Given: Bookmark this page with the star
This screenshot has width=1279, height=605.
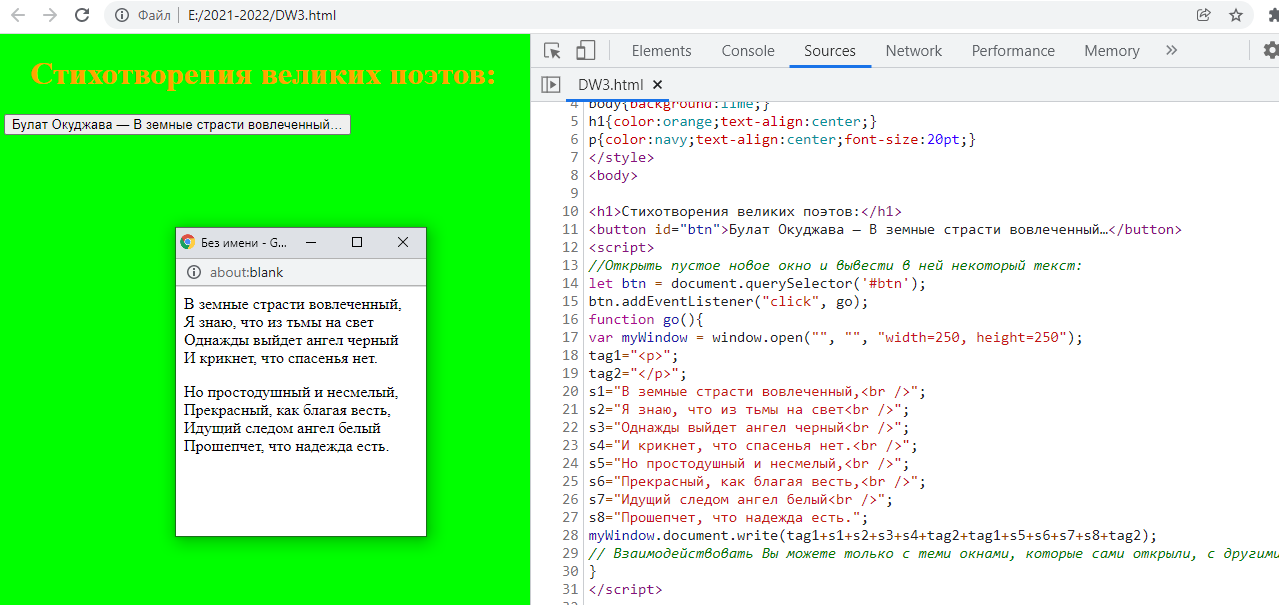Looking at the screenshot, I should pos(1236,15).
